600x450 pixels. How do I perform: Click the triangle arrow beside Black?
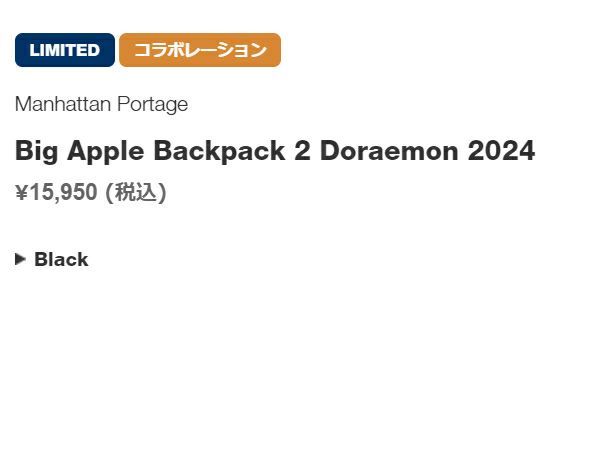[x=21, y=259]
